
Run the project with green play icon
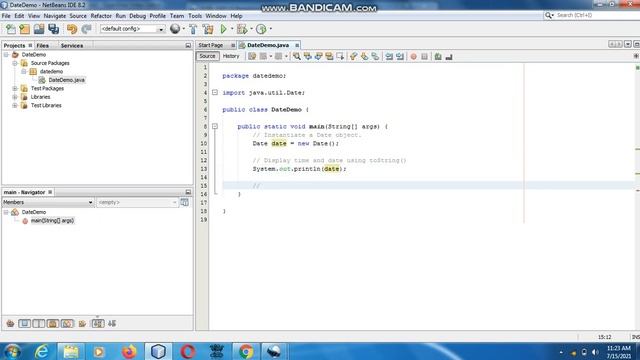click(223, 29)
